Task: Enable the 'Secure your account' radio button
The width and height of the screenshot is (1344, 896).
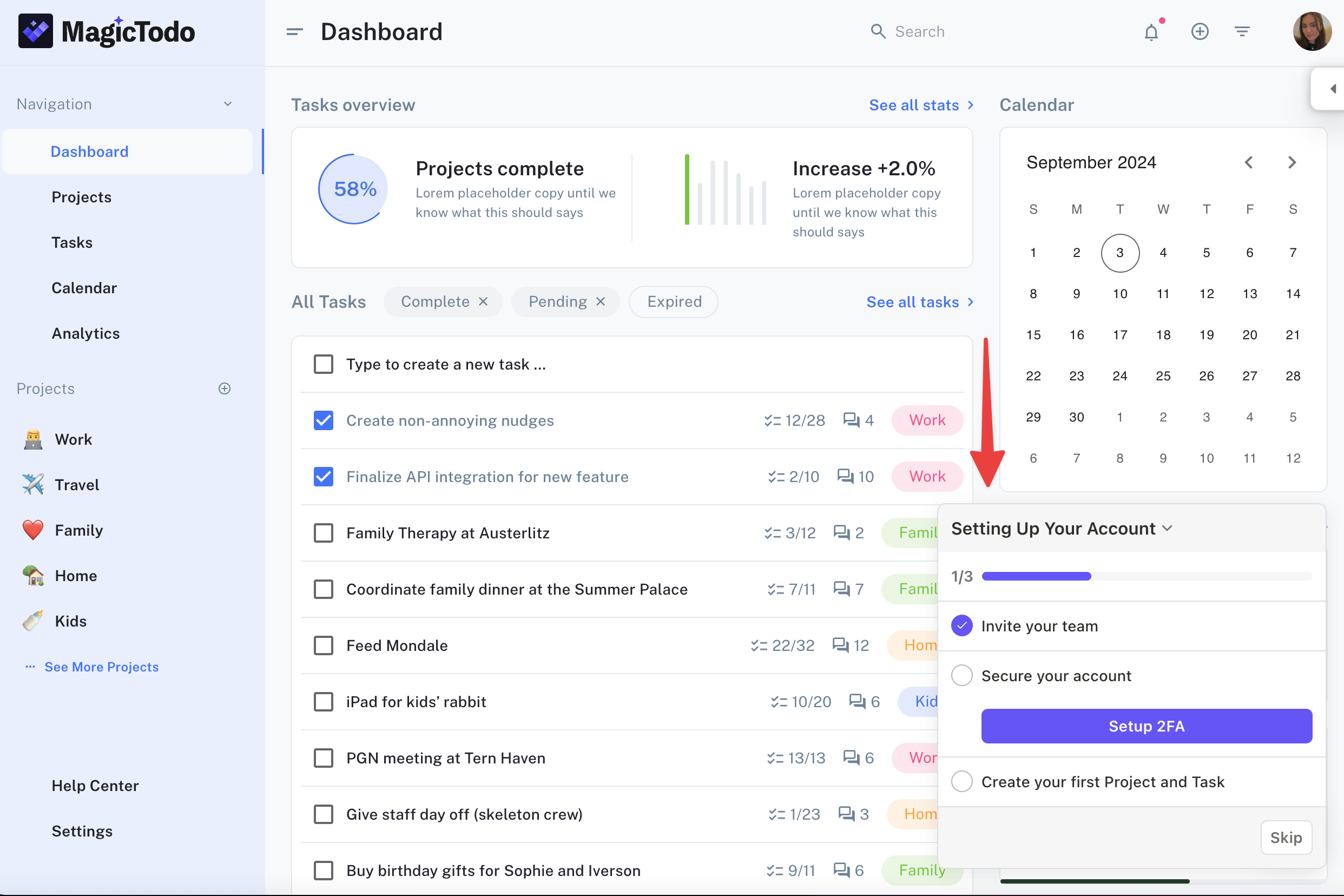Action: click(961, 675)
